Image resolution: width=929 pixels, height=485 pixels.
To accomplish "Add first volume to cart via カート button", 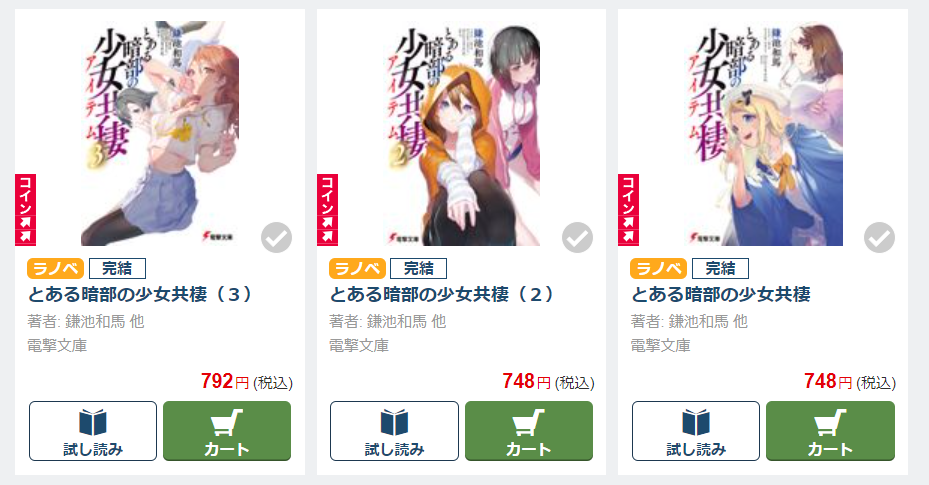I will (831, 431).
